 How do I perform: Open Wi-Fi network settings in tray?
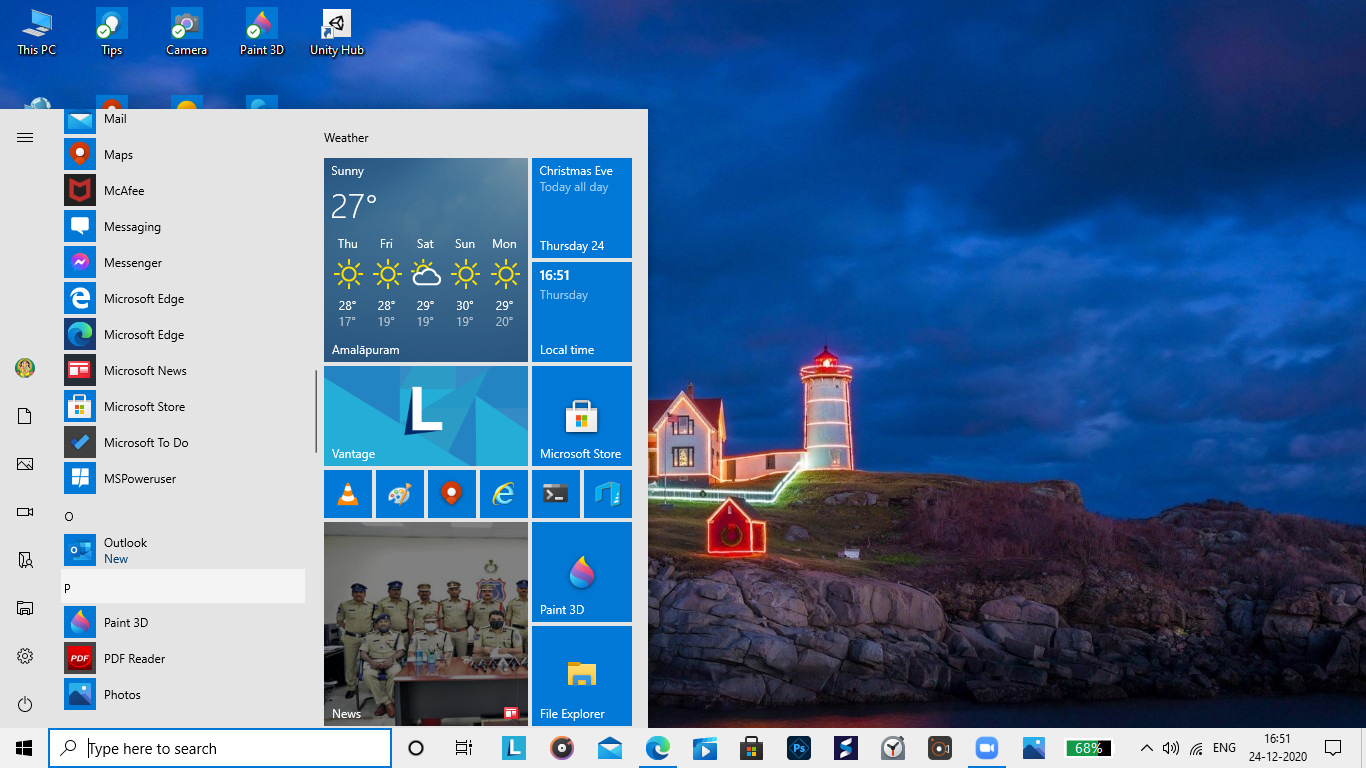coord(1196,748)
